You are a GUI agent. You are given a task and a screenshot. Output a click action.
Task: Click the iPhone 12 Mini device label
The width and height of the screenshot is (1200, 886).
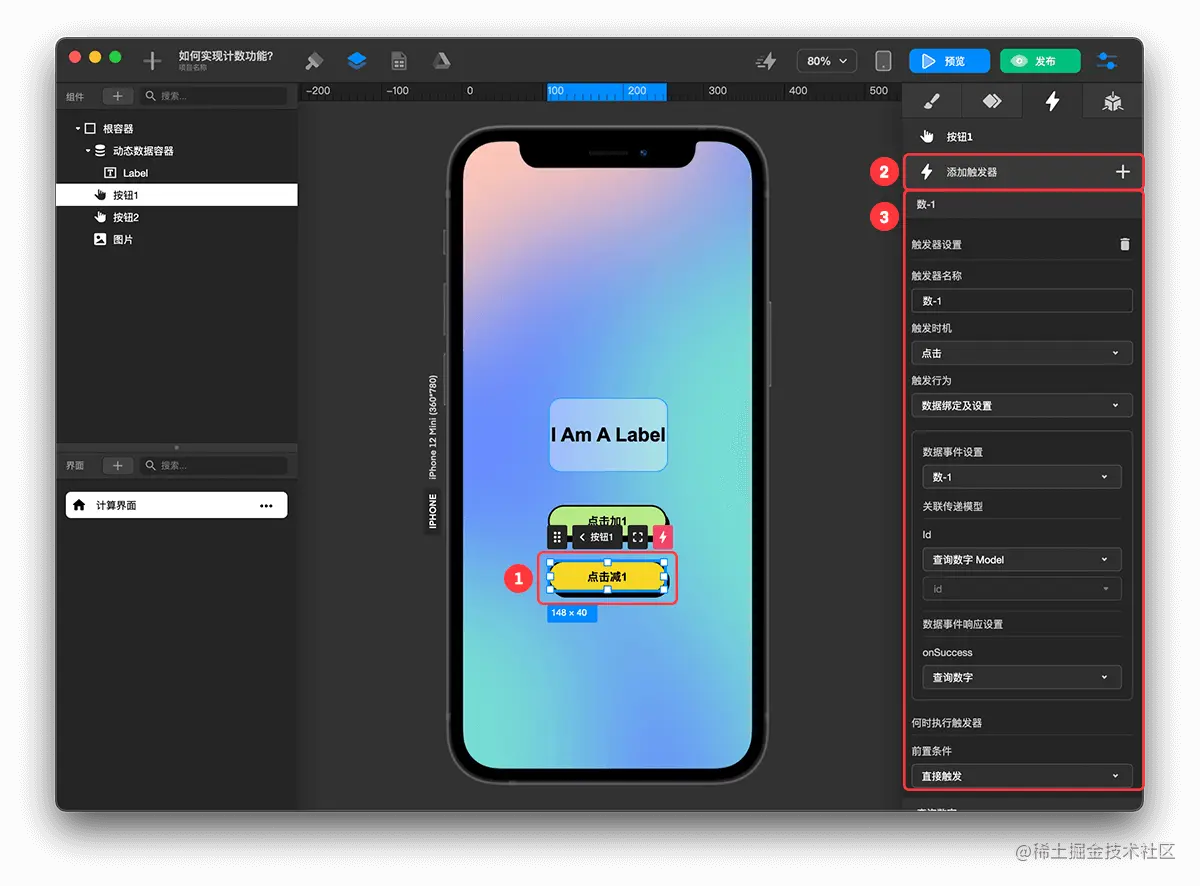(x=433, y=428)
